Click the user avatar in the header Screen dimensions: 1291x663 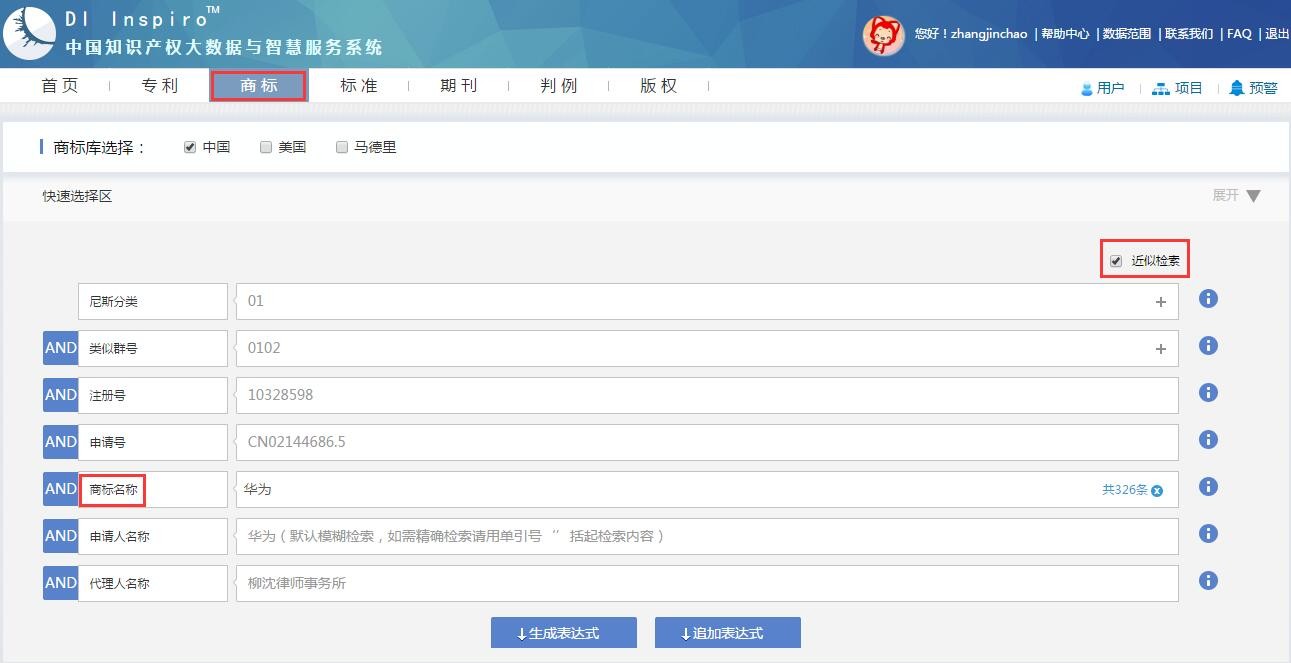tap(883, 36)
